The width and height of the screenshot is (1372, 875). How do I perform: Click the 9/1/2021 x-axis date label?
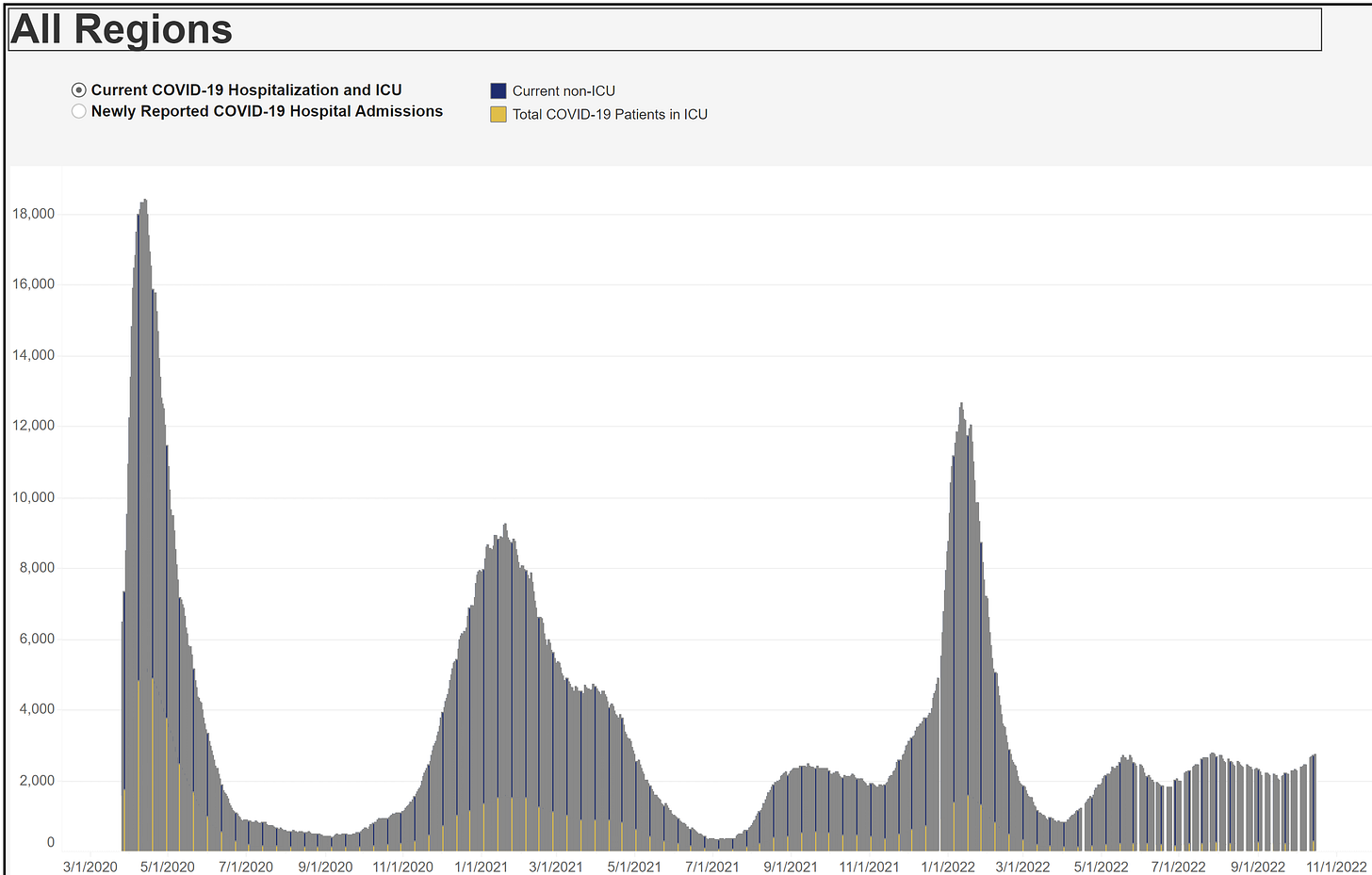791,867
